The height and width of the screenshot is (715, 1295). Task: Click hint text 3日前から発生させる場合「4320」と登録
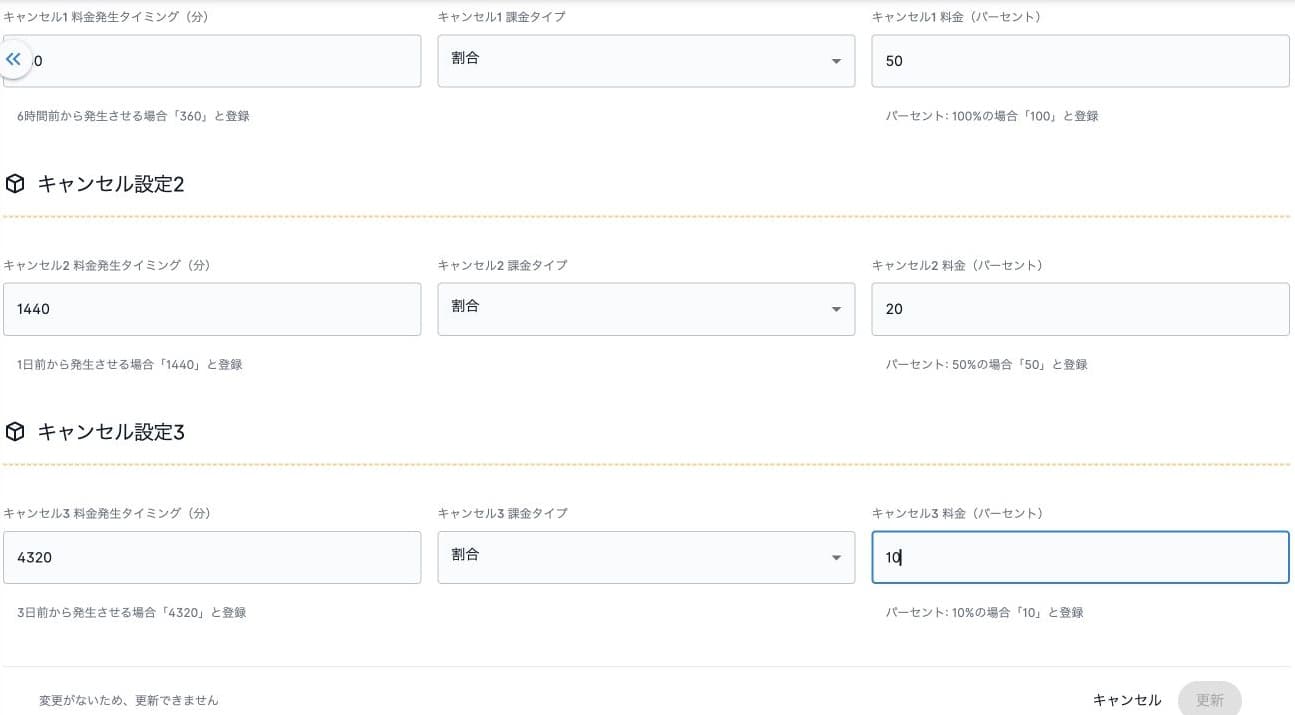132,612
